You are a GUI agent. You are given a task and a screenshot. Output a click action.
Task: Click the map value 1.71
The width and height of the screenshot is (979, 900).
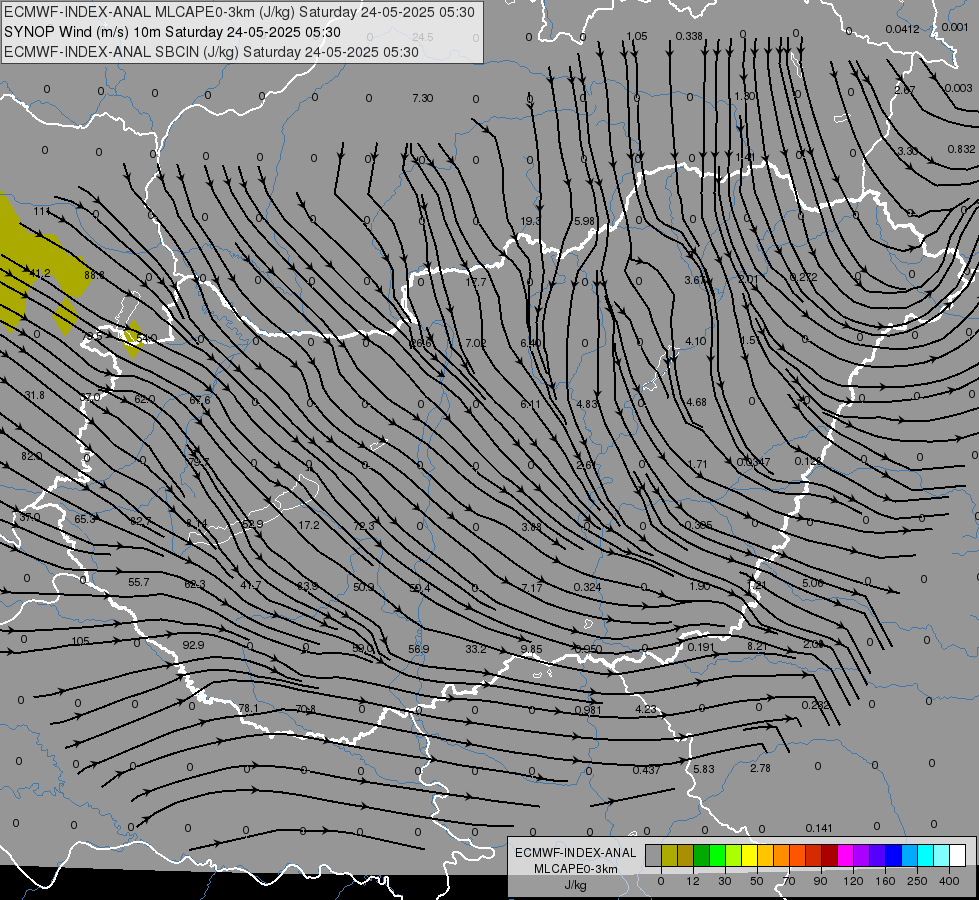[697, 464]
